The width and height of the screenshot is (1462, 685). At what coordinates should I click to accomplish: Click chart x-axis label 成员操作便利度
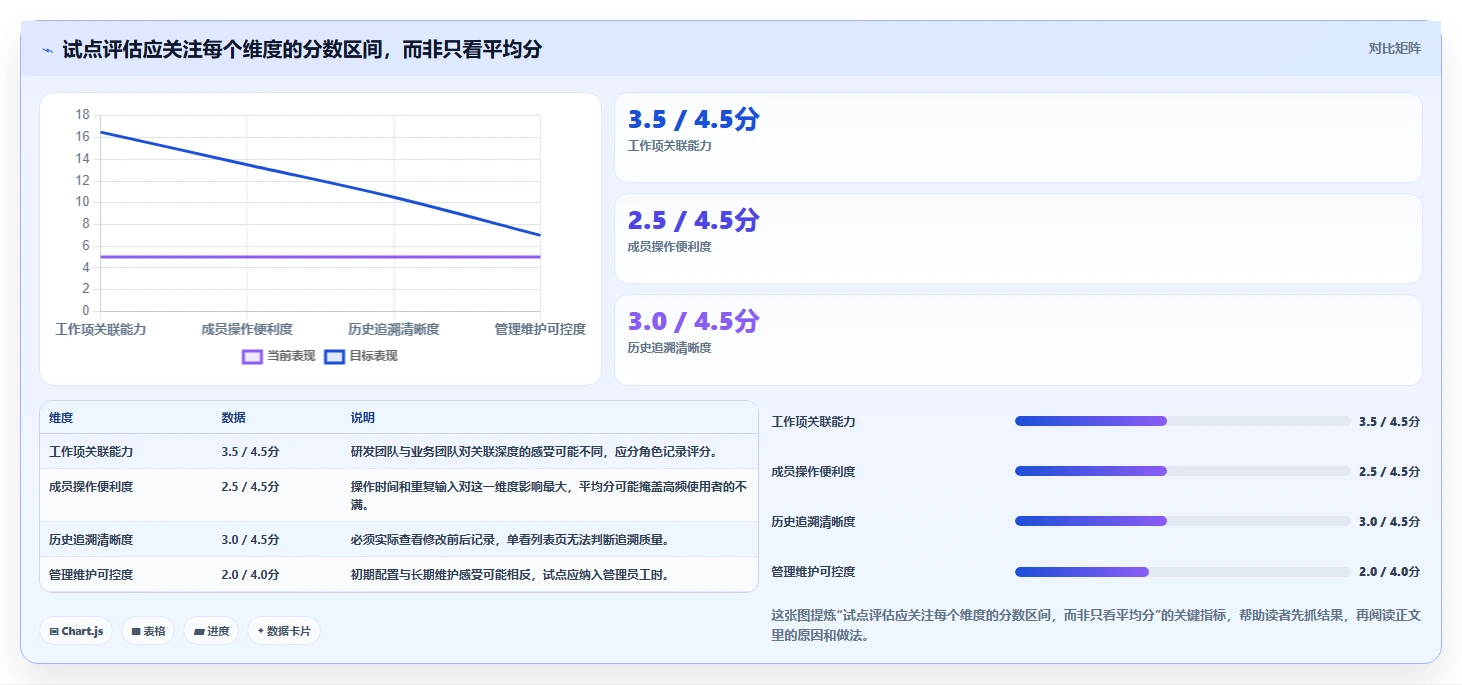247,329
